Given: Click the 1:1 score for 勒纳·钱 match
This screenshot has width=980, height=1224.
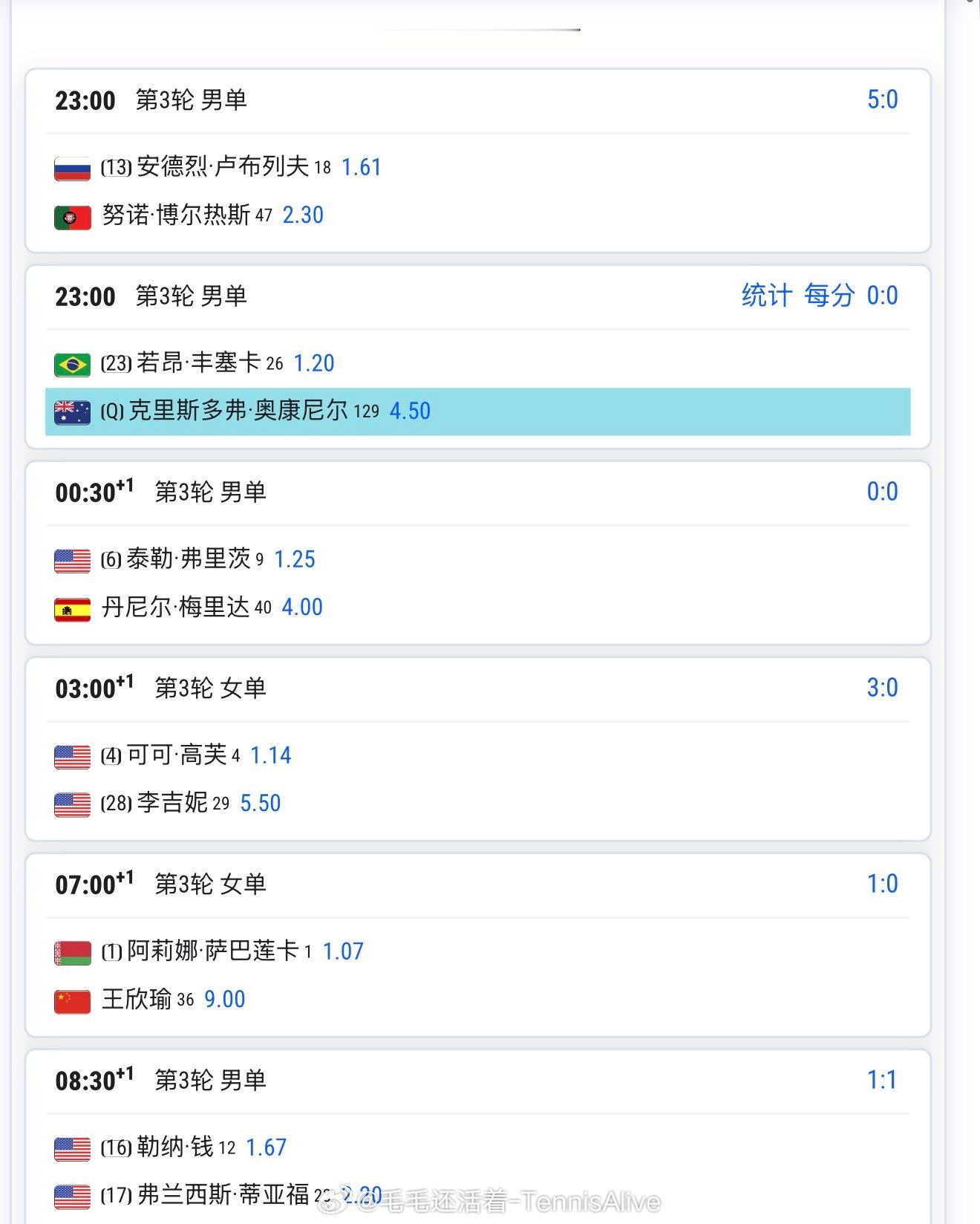Looking at the screenshot, I should 883,1080.
